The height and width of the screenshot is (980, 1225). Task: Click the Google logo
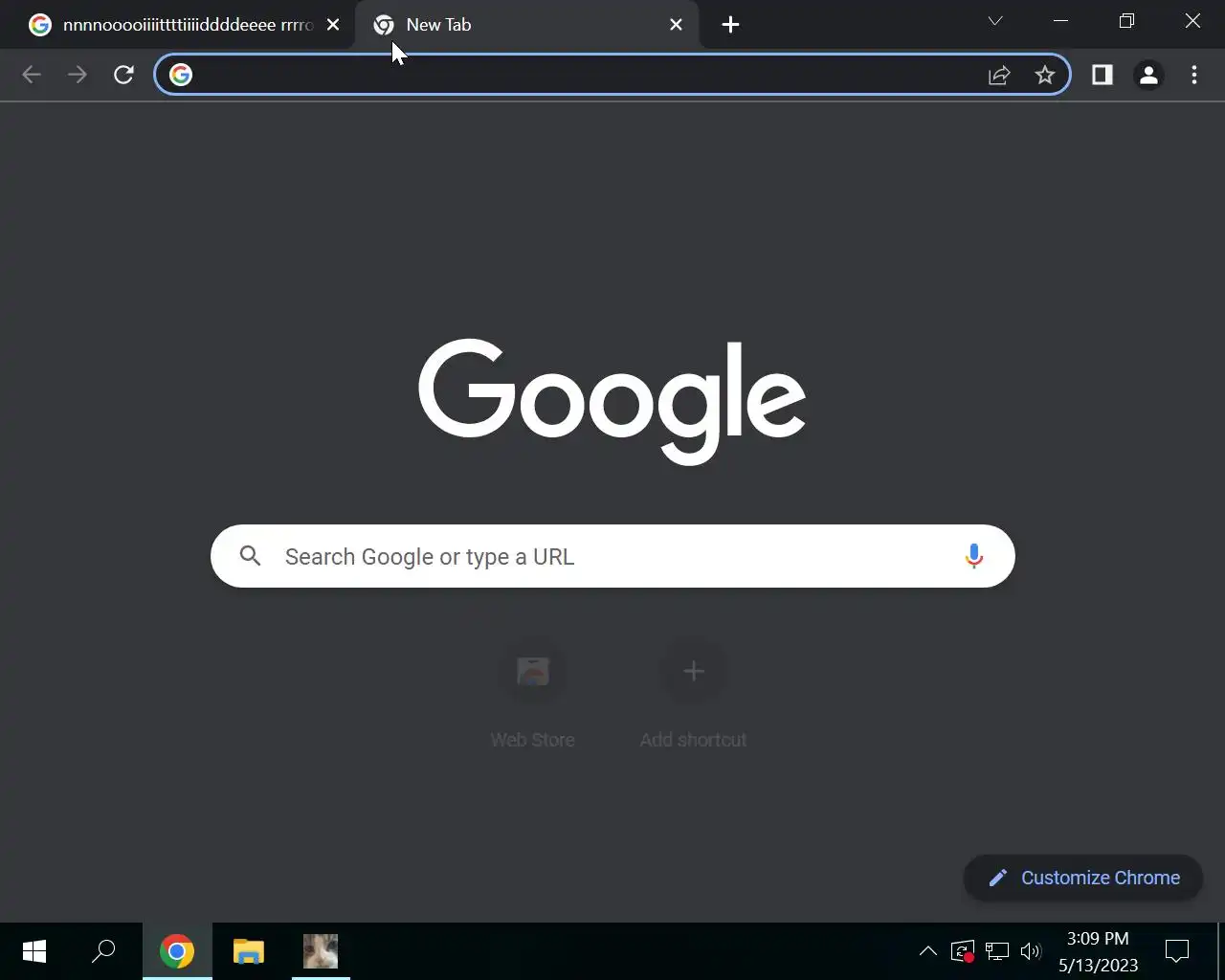coord(612,401)
